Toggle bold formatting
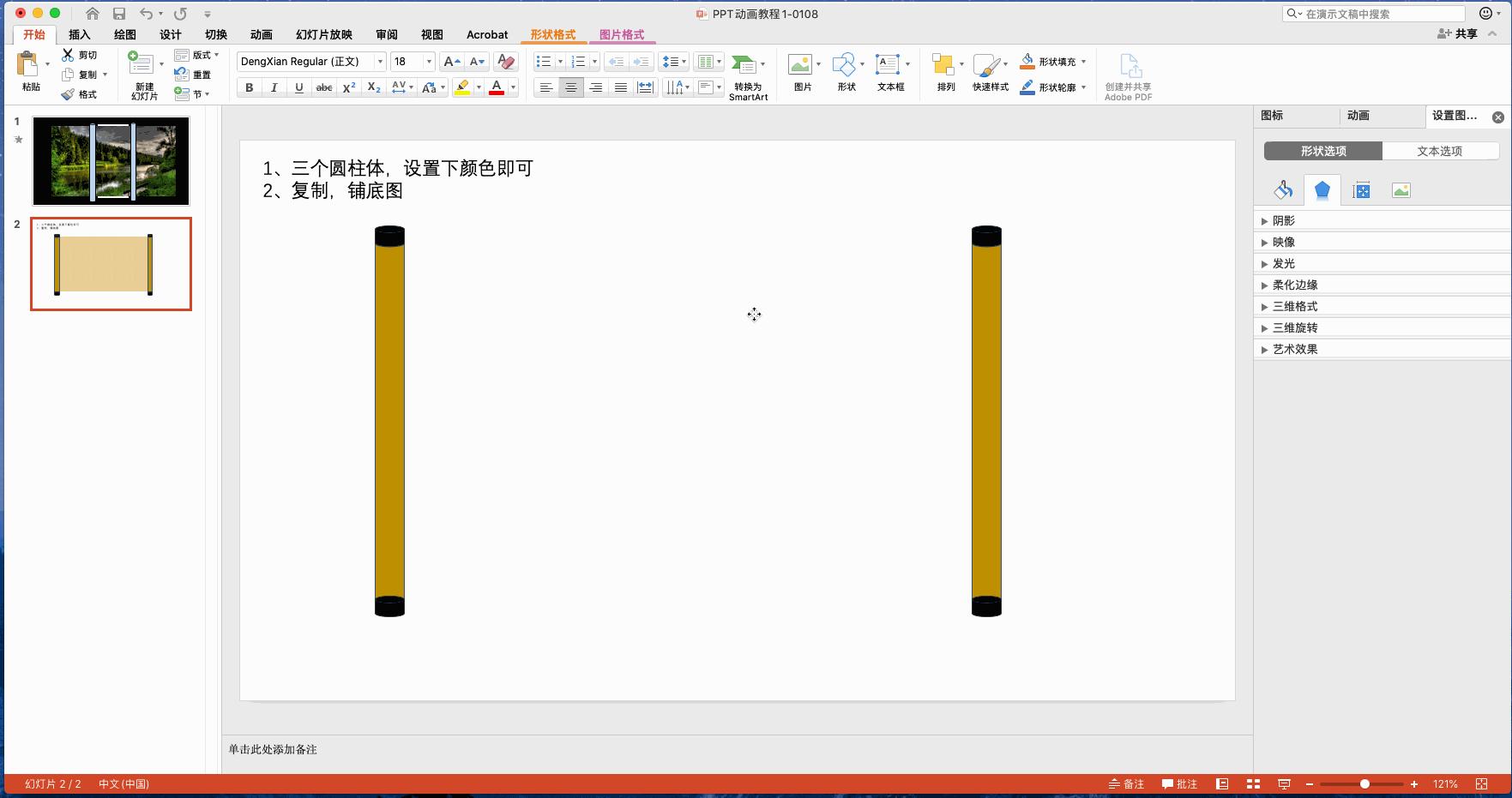This screenshot has height=798, width=1512. point(249,87)
